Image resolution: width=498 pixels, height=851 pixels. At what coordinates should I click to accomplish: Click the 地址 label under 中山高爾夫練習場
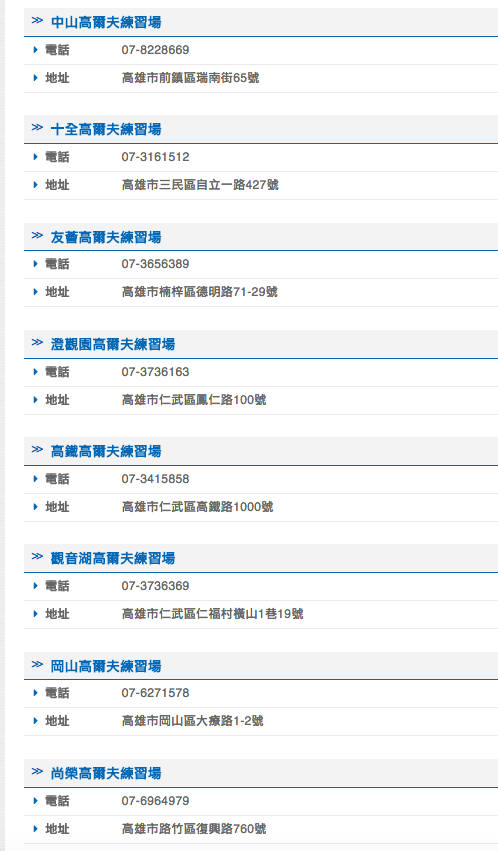pos(57,78)
